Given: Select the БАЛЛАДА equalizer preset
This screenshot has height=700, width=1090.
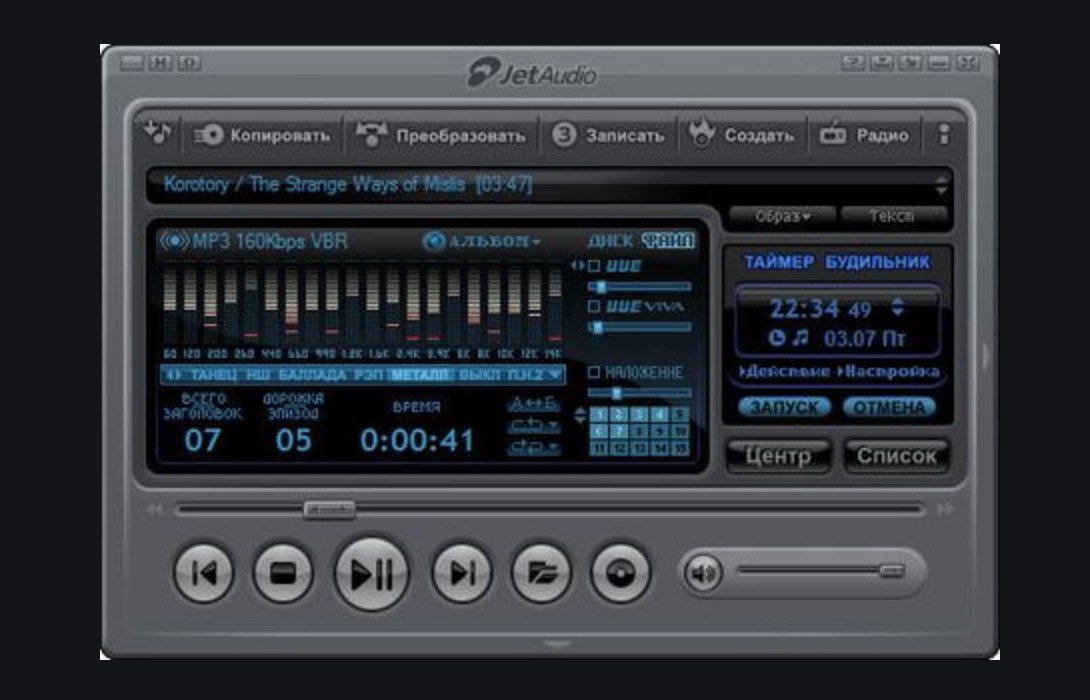Looking at the screenshot, I should point(311,375).
